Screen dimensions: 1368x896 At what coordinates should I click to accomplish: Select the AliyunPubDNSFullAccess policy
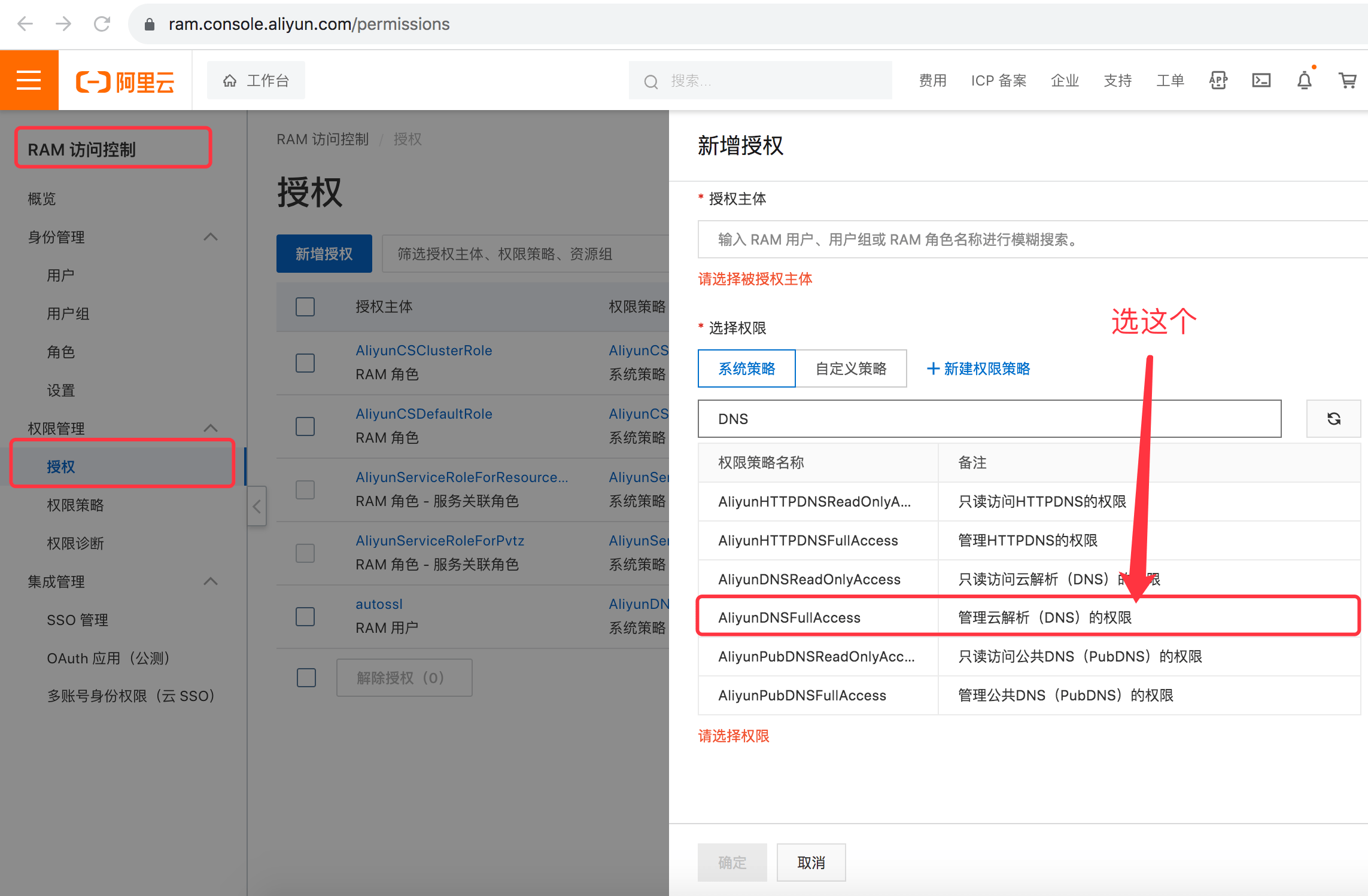[x=1029, y=695]
